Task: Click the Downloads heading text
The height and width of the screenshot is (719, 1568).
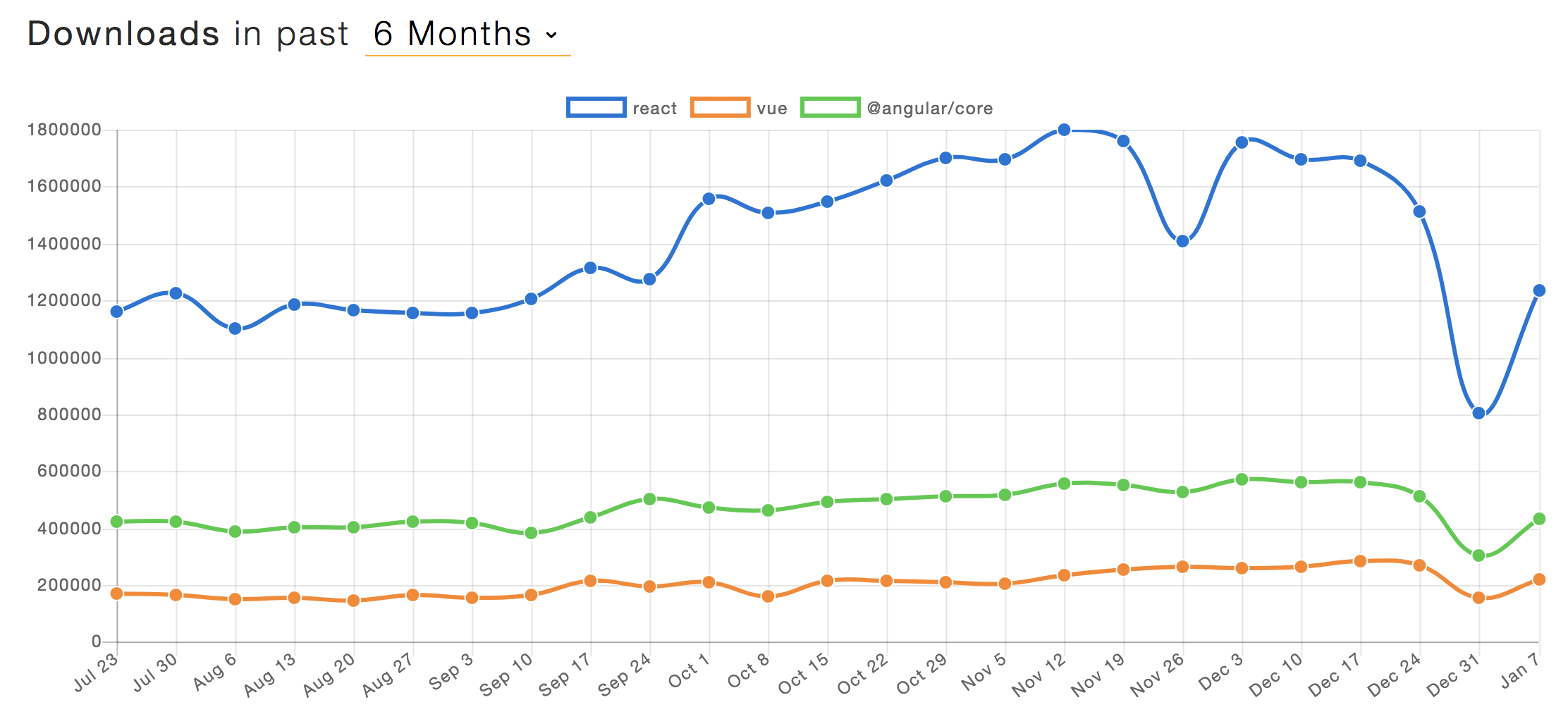Action: tap(123, 34)
